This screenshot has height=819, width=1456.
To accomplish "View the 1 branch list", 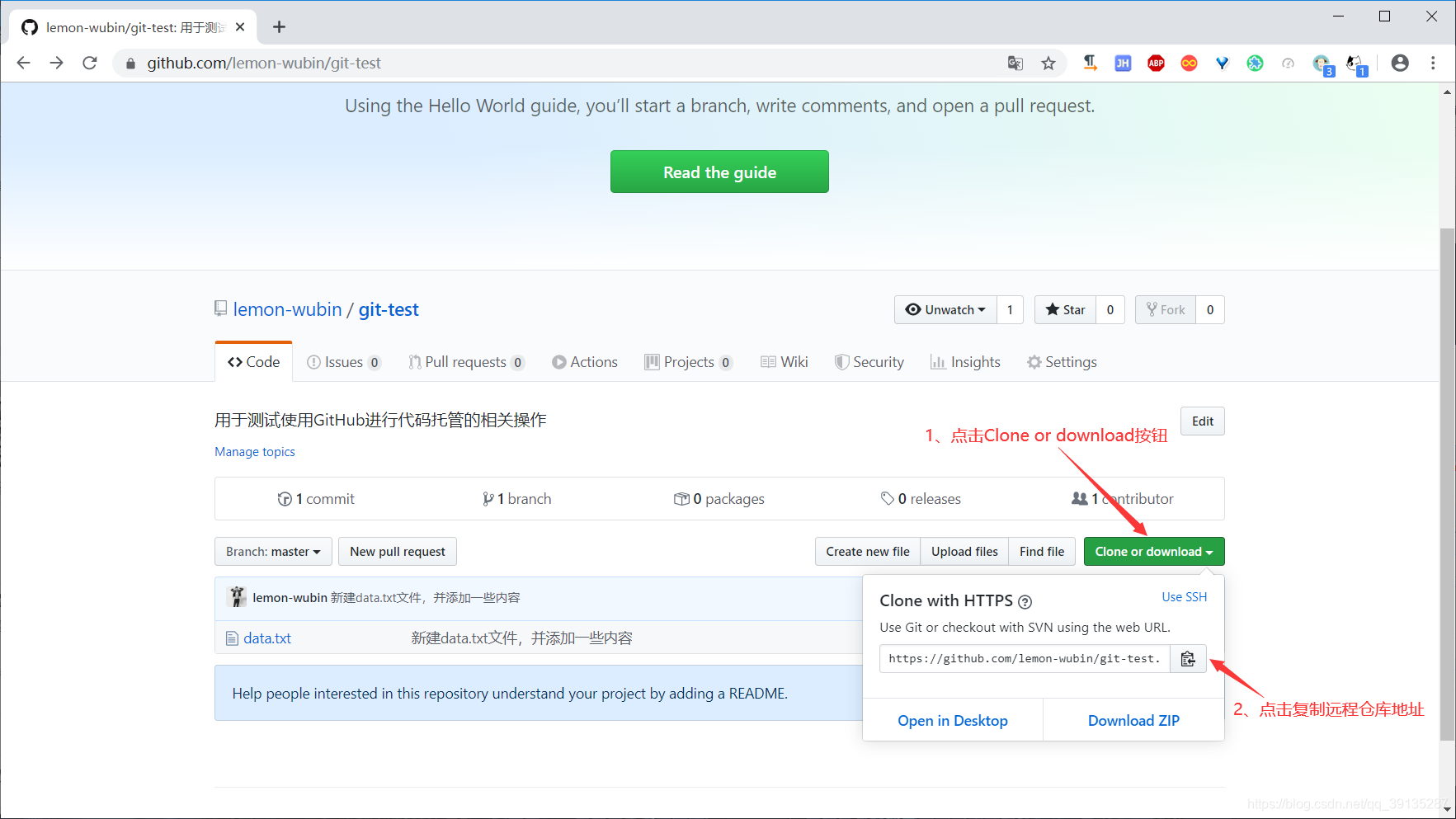I will 517,499.
